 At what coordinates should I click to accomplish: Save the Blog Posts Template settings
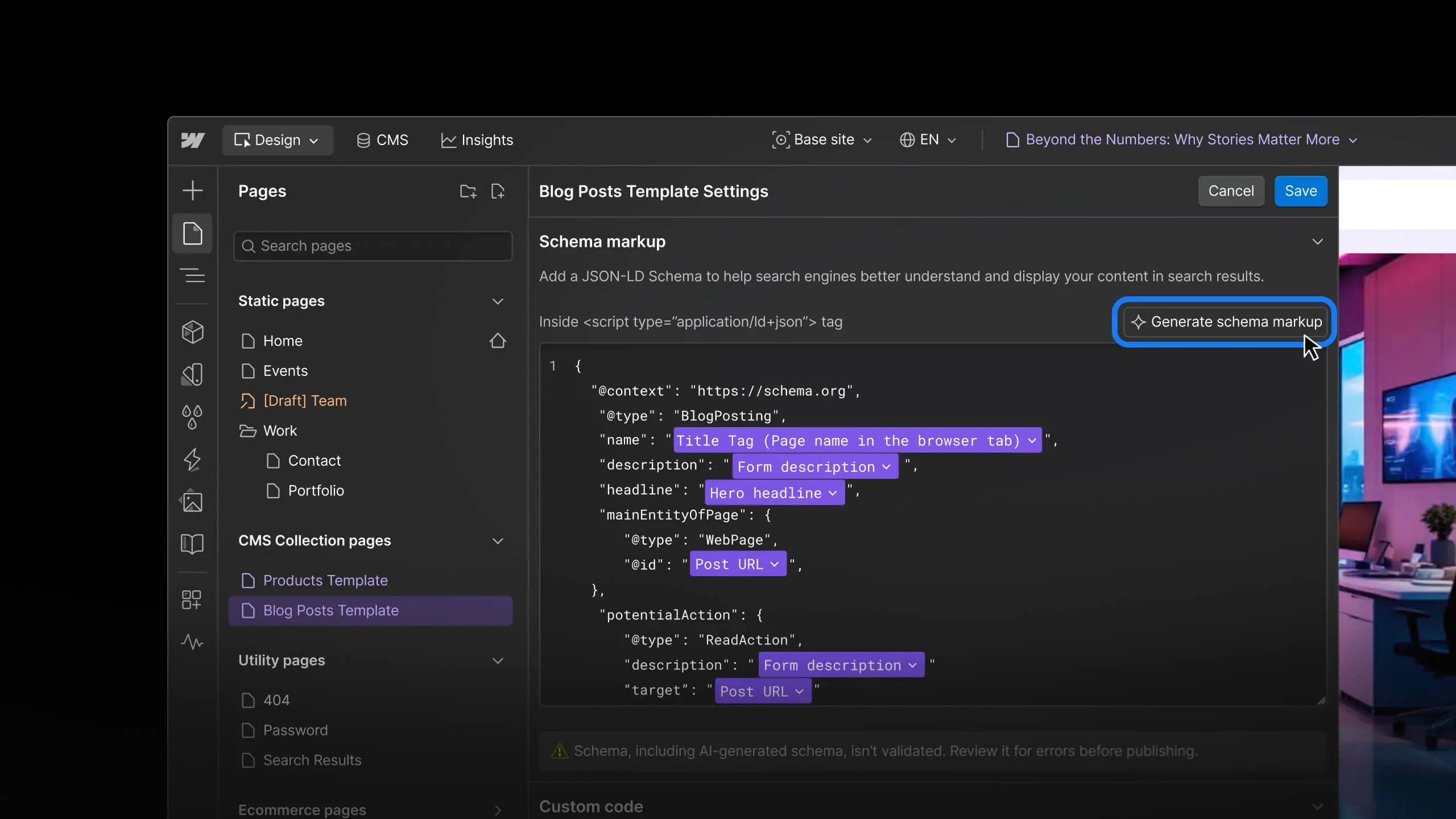click(x=1300, y=191)
